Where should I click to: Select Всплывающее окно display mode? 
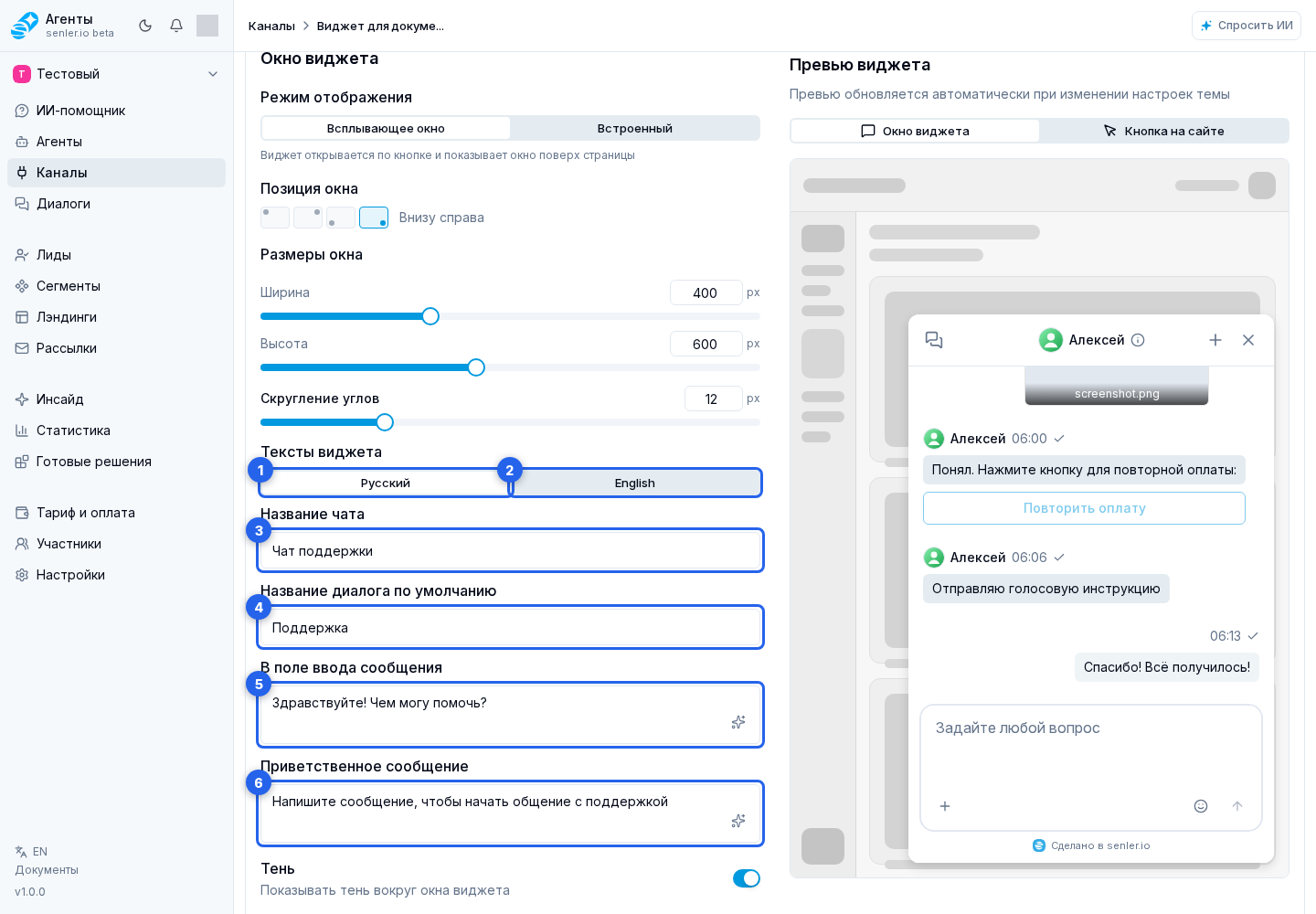click(x=386, y=129)
